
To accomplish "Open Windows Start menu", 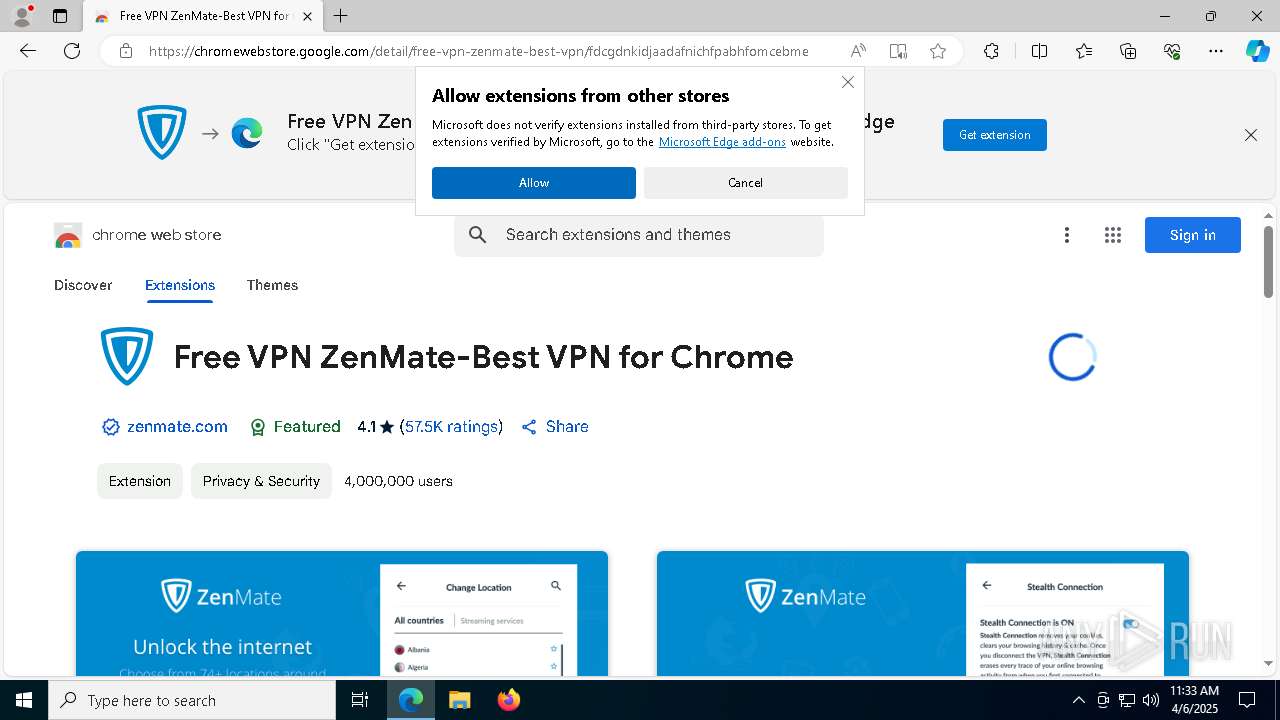I will [24, 700].
